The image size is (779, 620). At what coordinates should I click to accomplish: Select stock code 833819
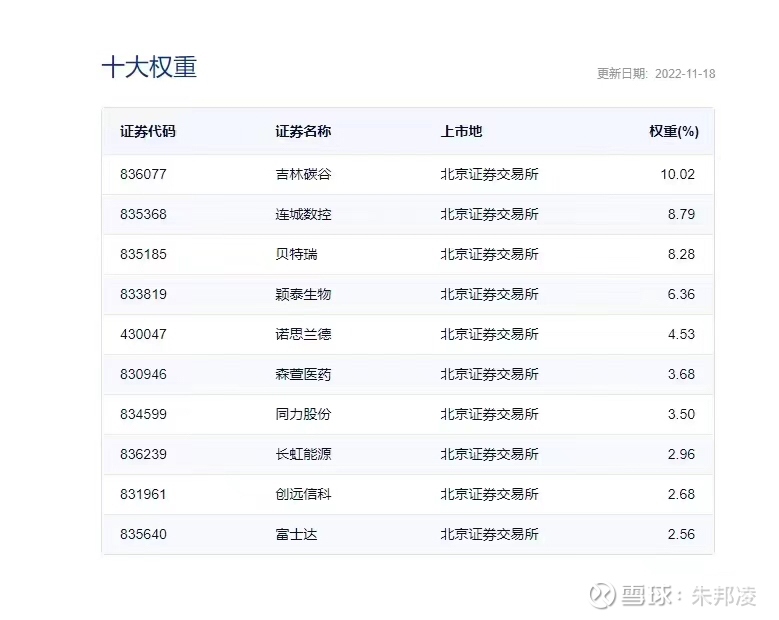click(x=143, y=294)
